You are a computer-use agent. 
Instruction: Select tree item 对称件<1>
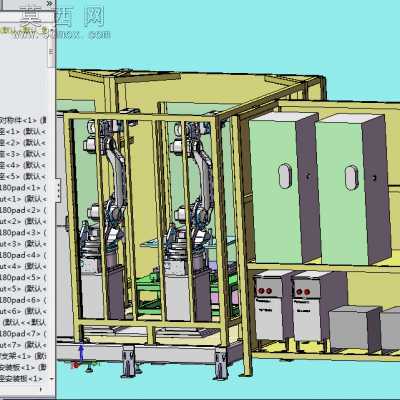pos(23,120)
